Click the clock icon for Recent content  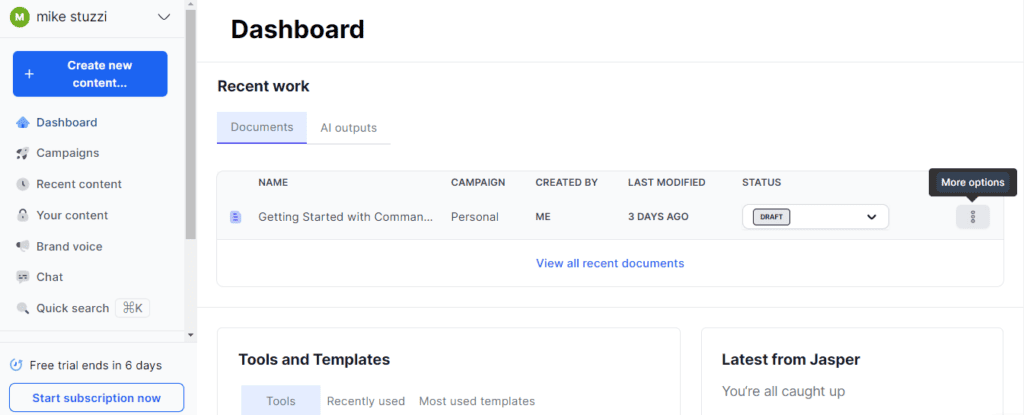23,184
